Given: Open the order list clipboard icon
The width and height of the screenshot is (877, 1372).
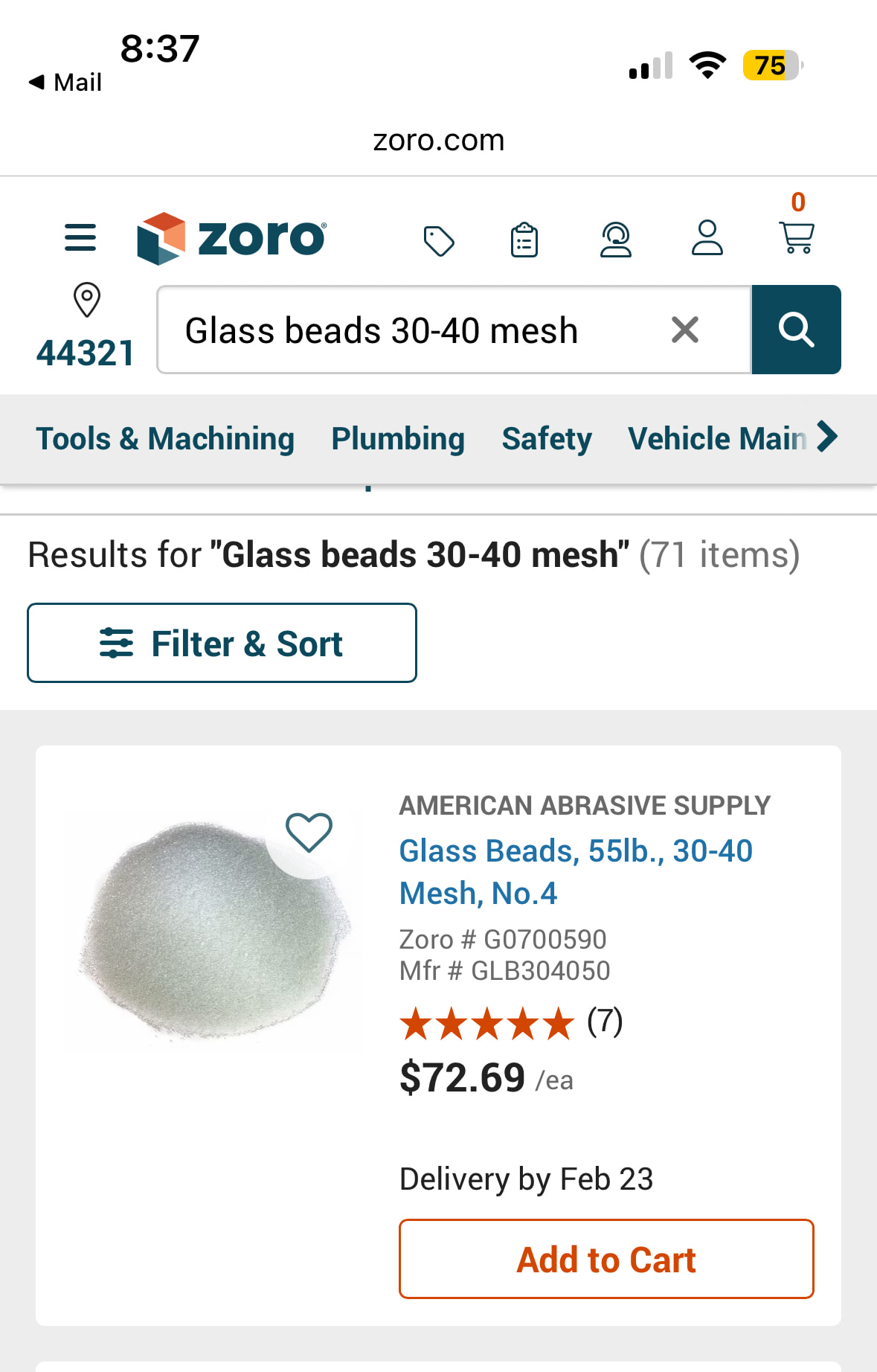Looking at the screenshot, I should (524, 240).
